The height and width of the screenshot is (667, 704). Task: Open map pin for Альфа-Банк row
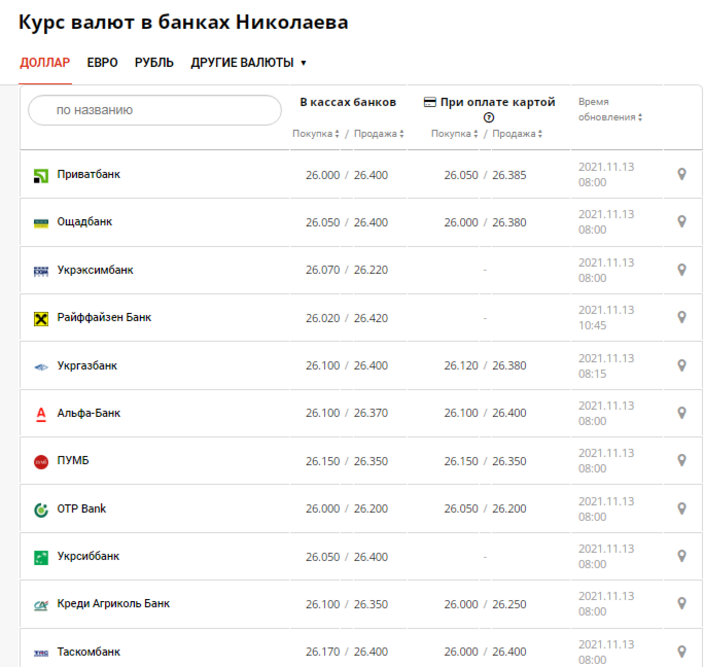click(x=682, y=413)
